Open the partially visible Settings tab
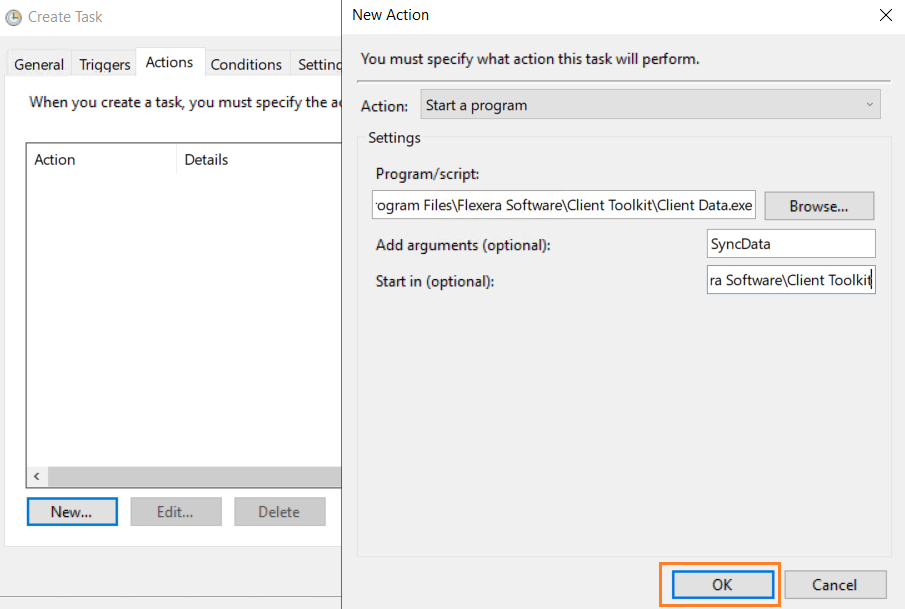This screenshot has height=609, width=905. 320,64
